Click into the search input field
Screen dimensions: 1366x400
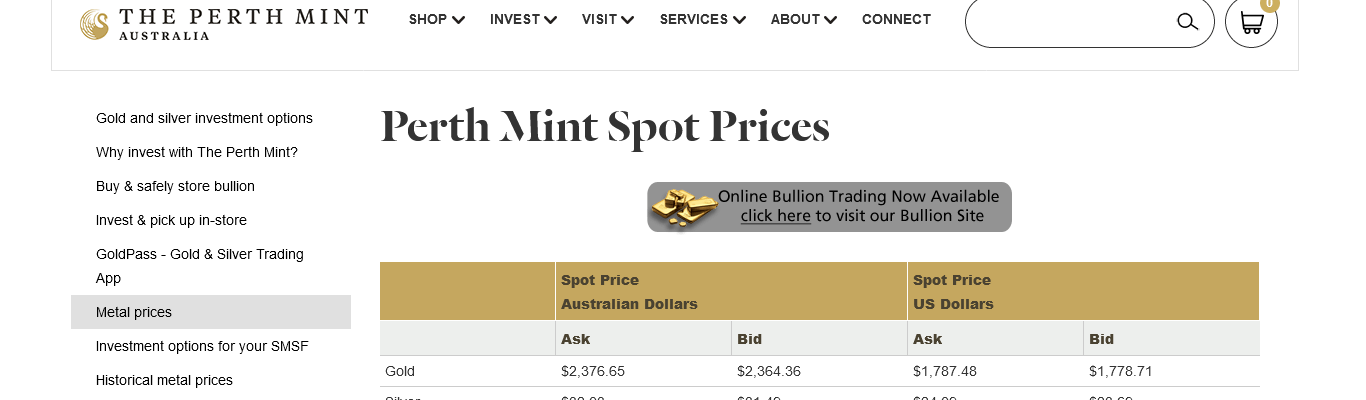1070,21
